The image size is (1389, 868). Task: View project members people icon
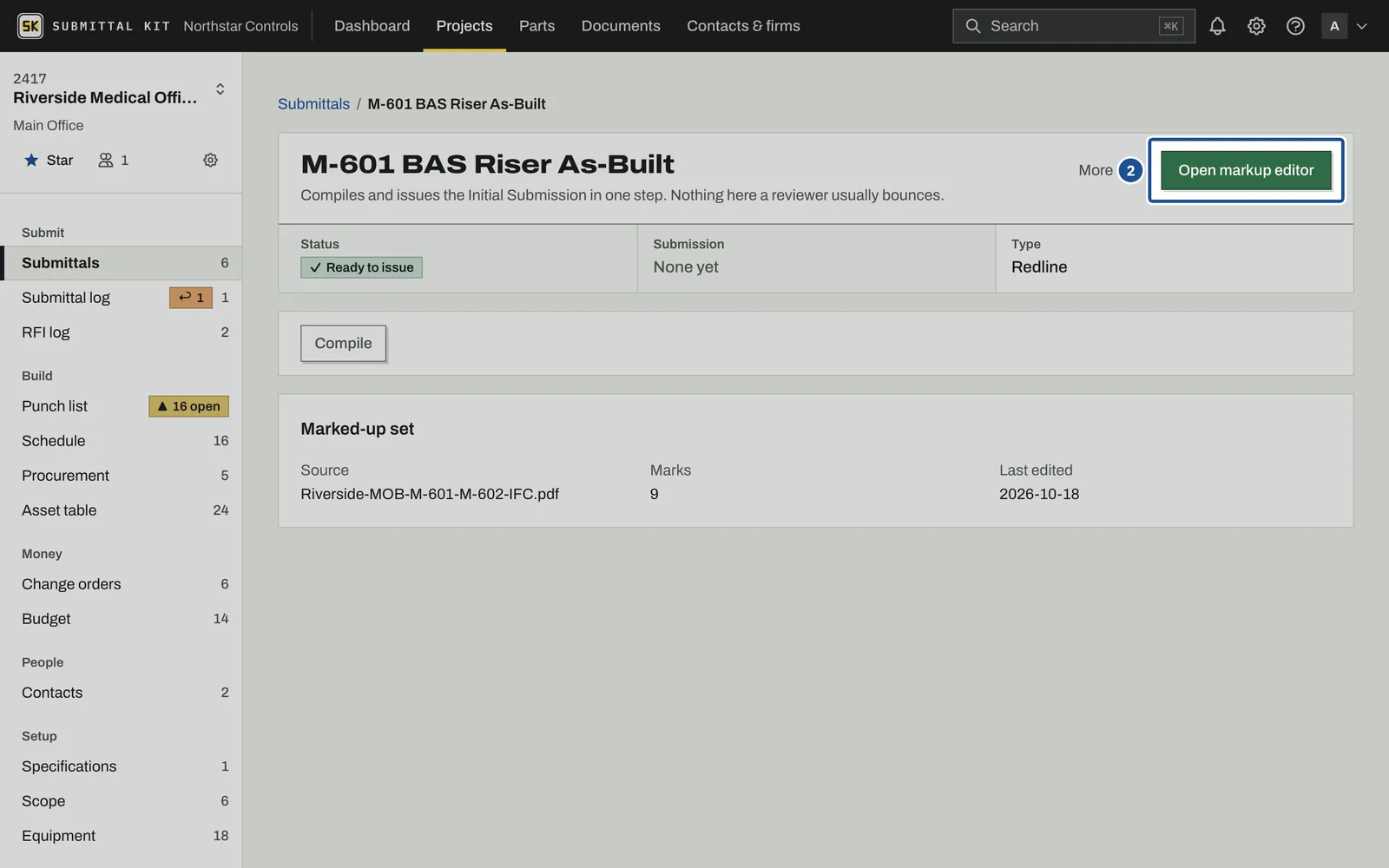(106, 160)
